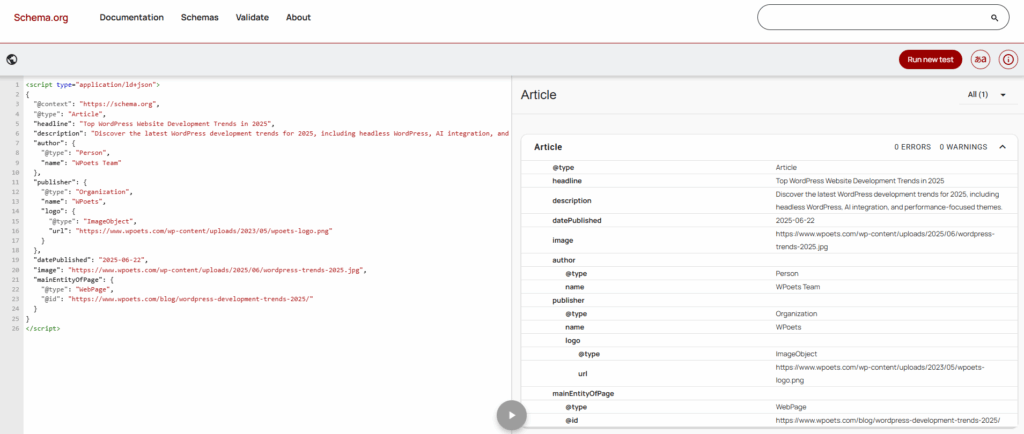Viewport: 1024px width, 434px height.
Task: Click the image property row
Action: pos(769,240)
